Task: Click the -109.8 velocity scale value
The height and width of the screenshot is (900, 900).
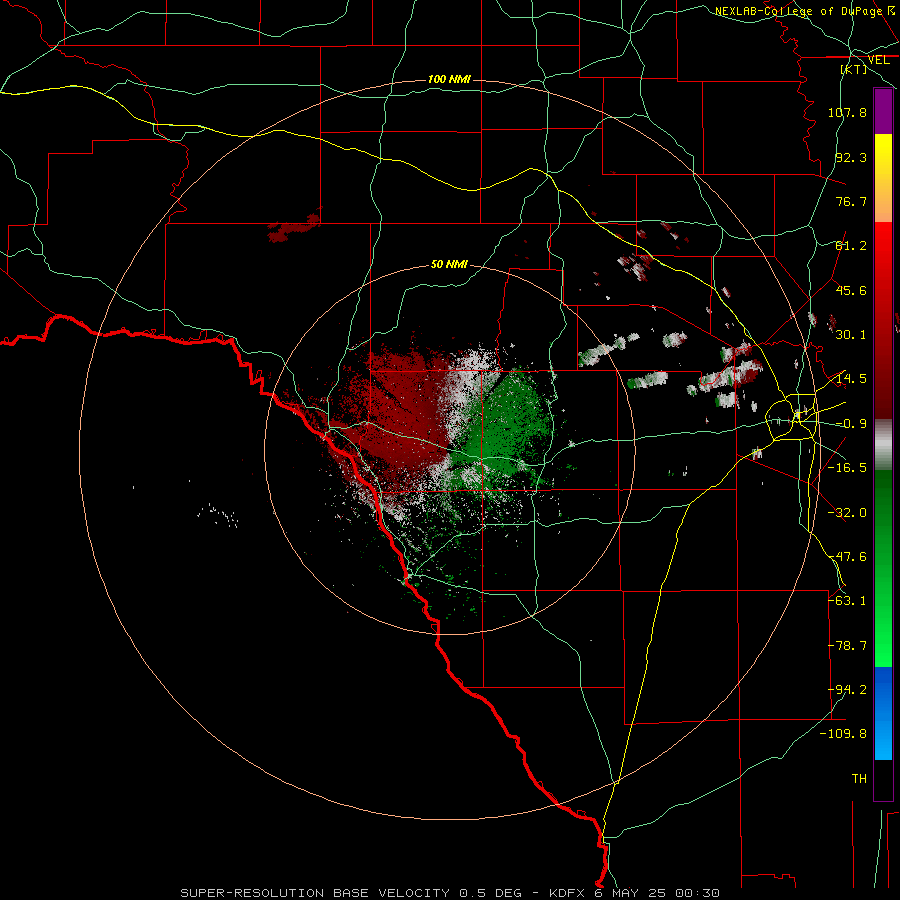Action: pyautogui.click(x=843, y=734)
